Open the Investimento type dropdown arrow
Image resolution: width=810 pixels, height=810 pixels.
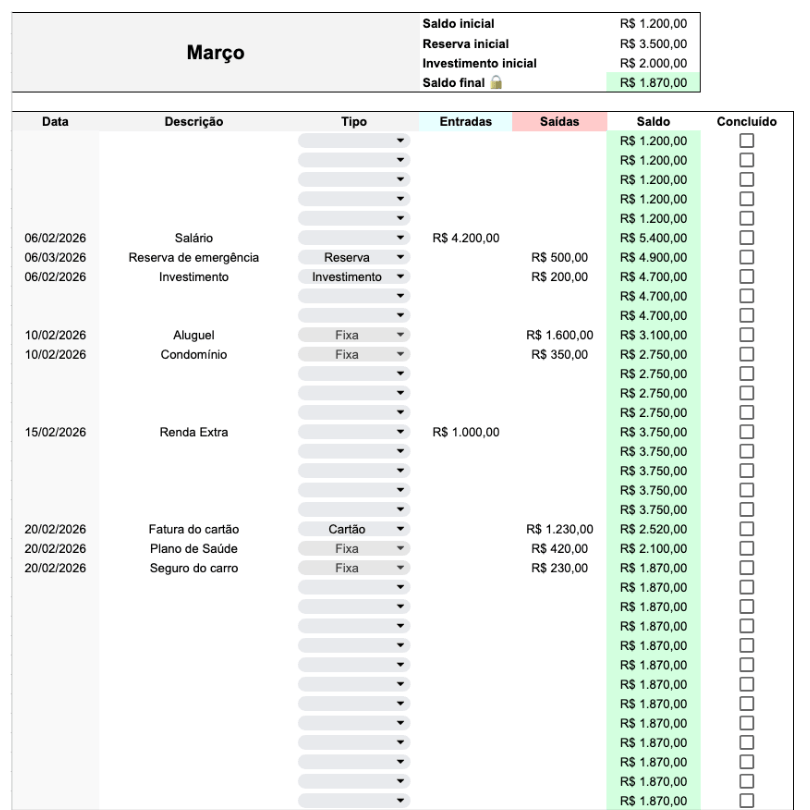[401, 277]
